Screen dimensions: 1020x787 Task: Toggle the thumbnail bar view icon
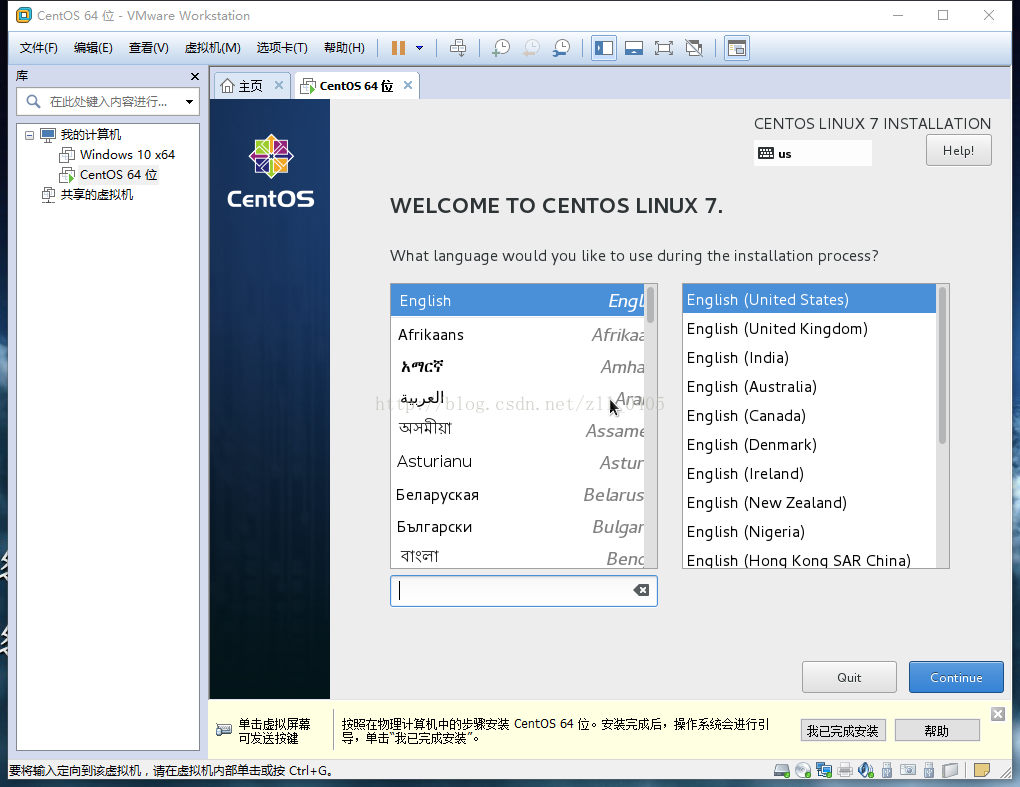(x=634, y=47)
